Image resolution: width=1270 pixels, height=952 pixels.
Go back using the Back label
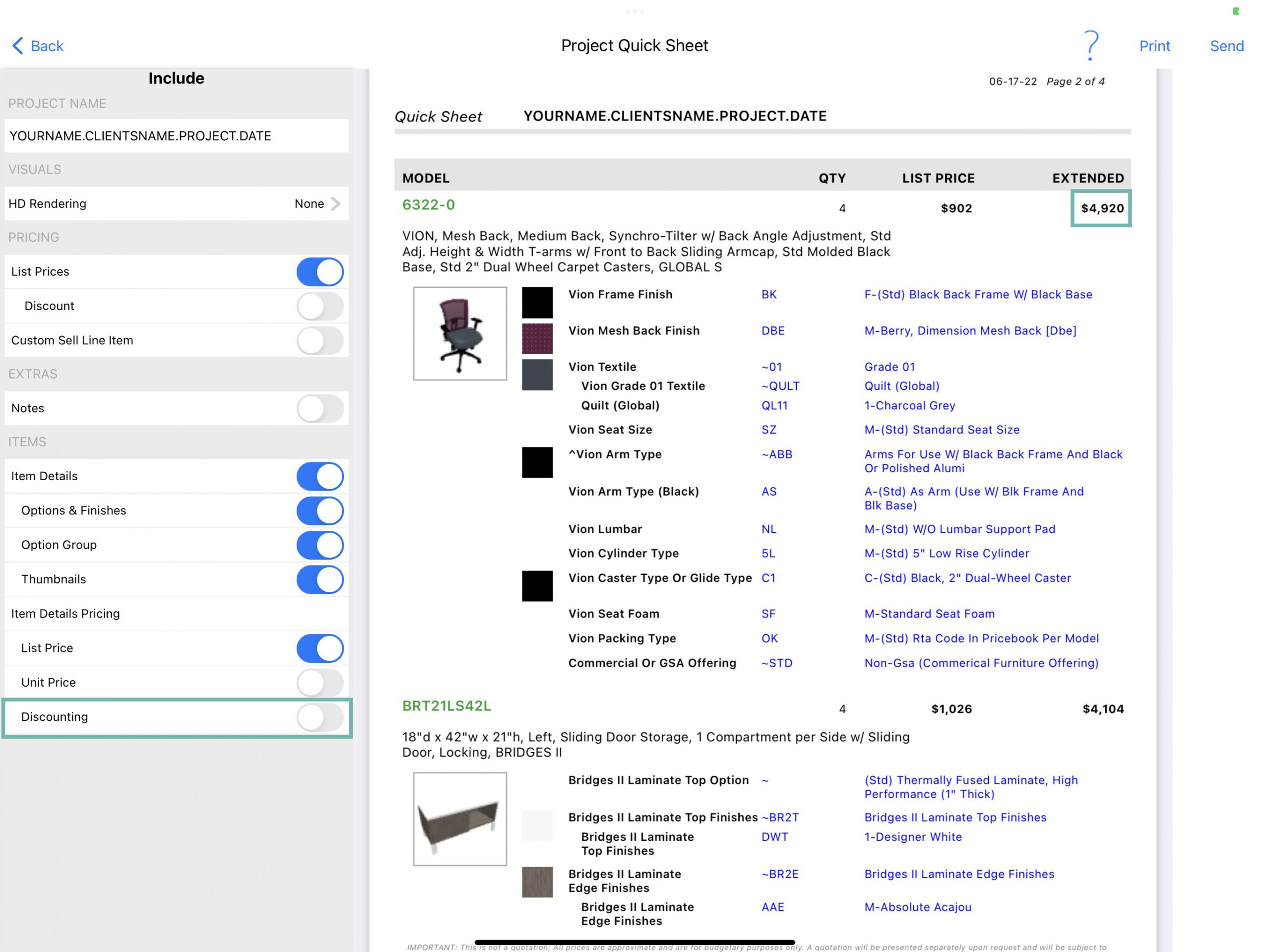coord(47,46)
